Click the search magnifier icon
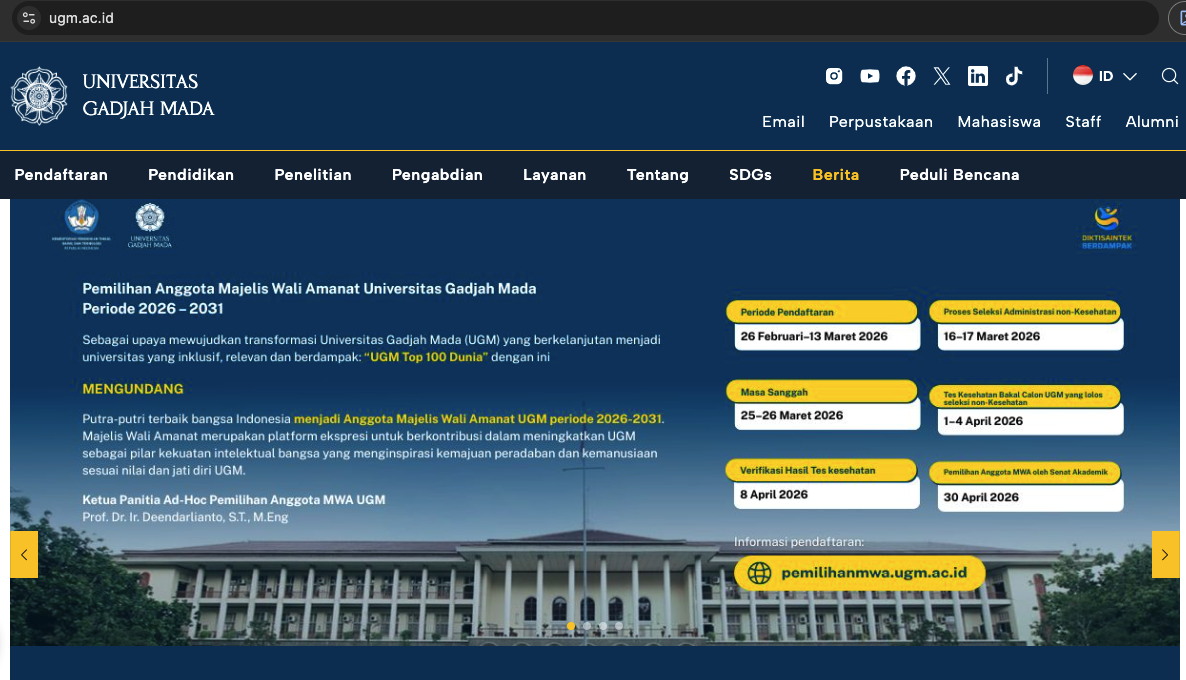 tap(1169, 76)
